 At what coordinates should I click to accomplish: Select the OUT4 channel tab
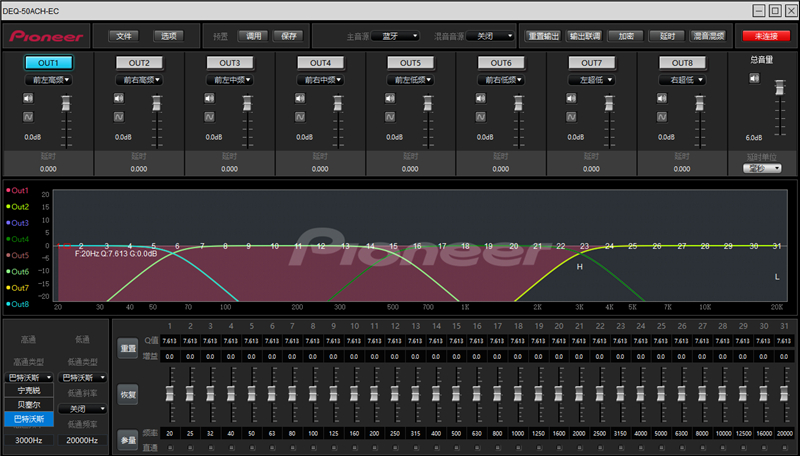[x=320, y=63]
